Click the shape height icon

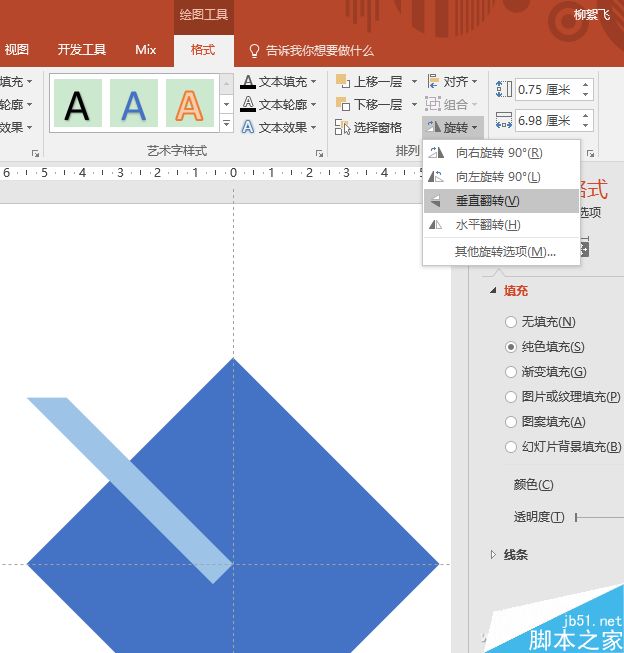point(503,89)
